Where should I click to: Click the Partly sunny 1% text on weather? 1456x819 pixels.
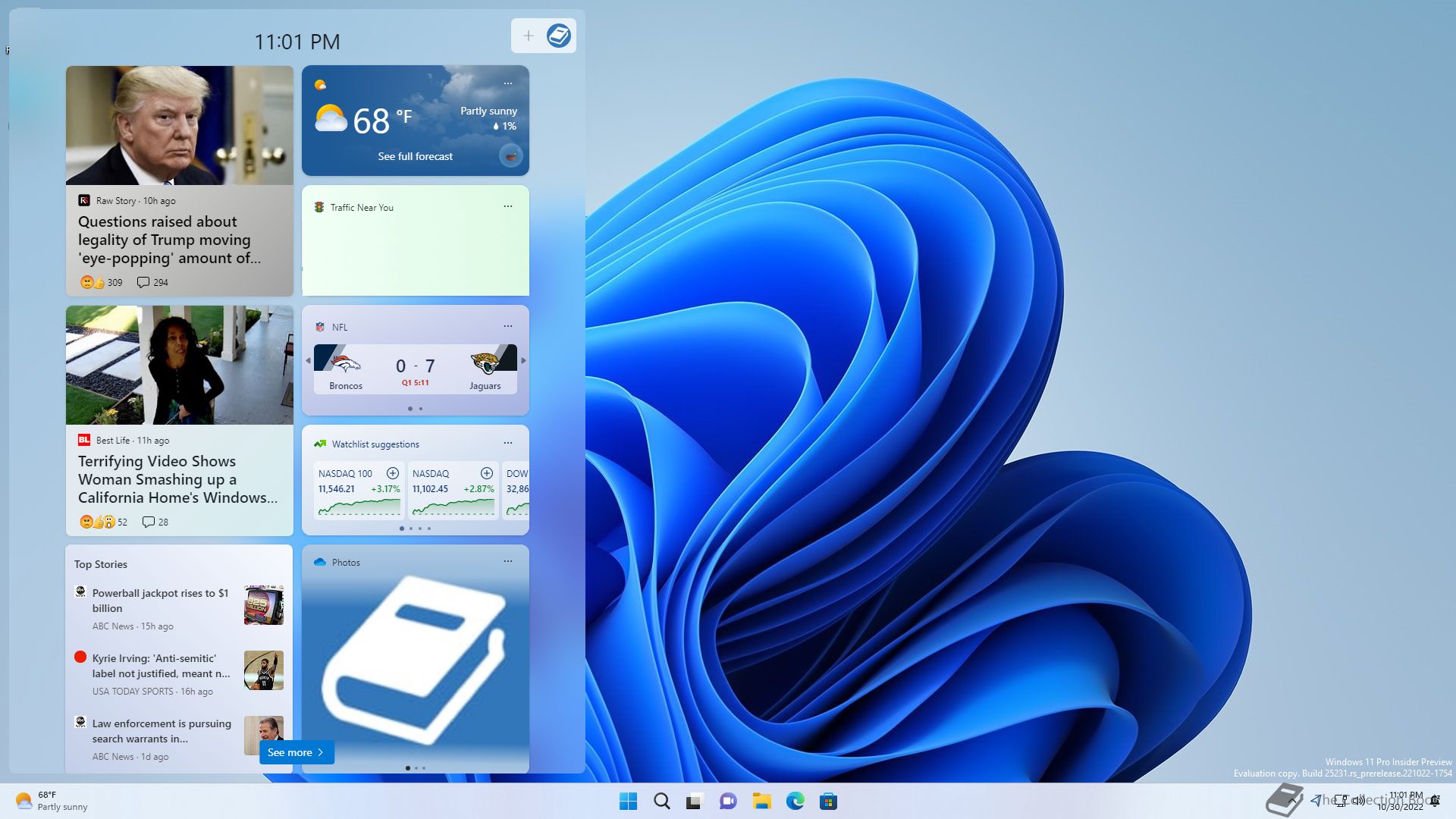(489, 118)
